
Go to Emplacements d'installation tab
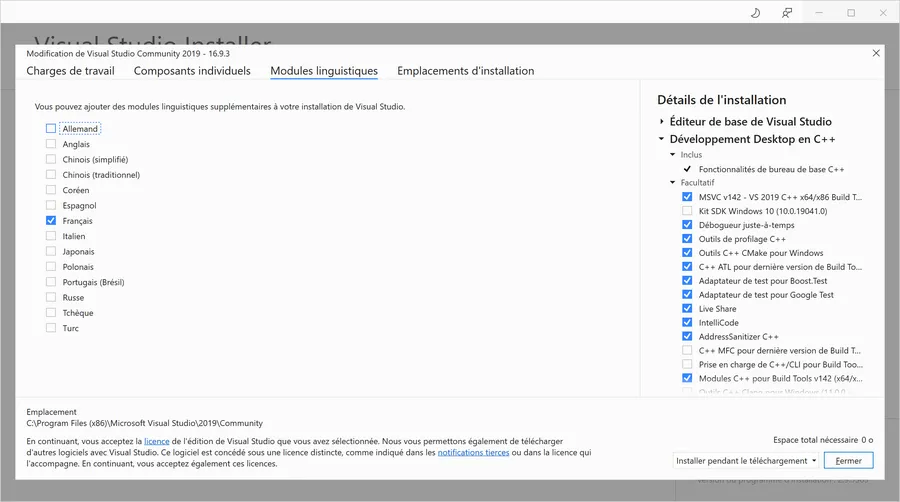[x=465, y=71]
